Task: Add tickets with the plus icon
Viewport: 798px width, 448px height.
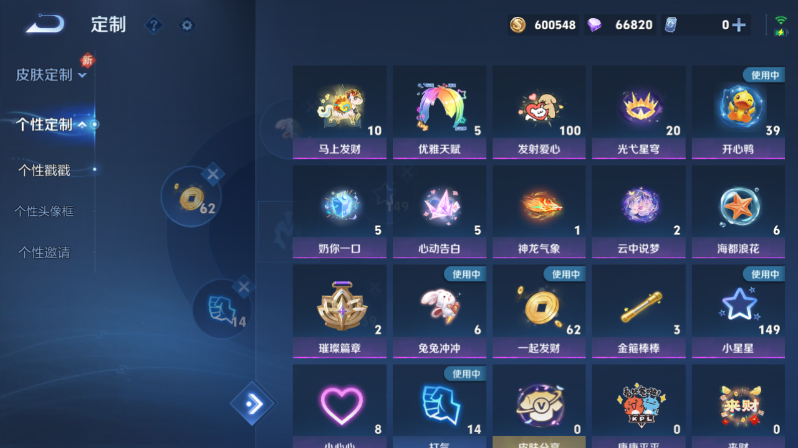Action: [x=739, y=25]
